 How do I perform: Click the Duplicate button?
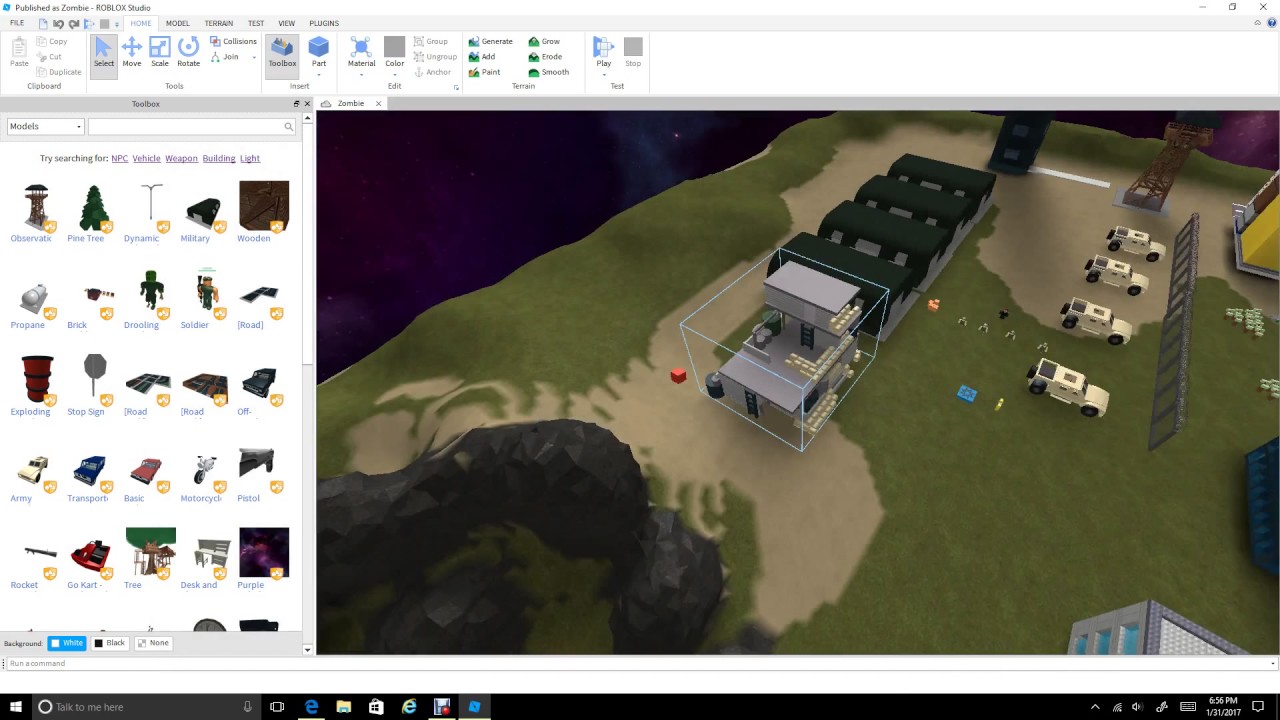tap(59, 72)
